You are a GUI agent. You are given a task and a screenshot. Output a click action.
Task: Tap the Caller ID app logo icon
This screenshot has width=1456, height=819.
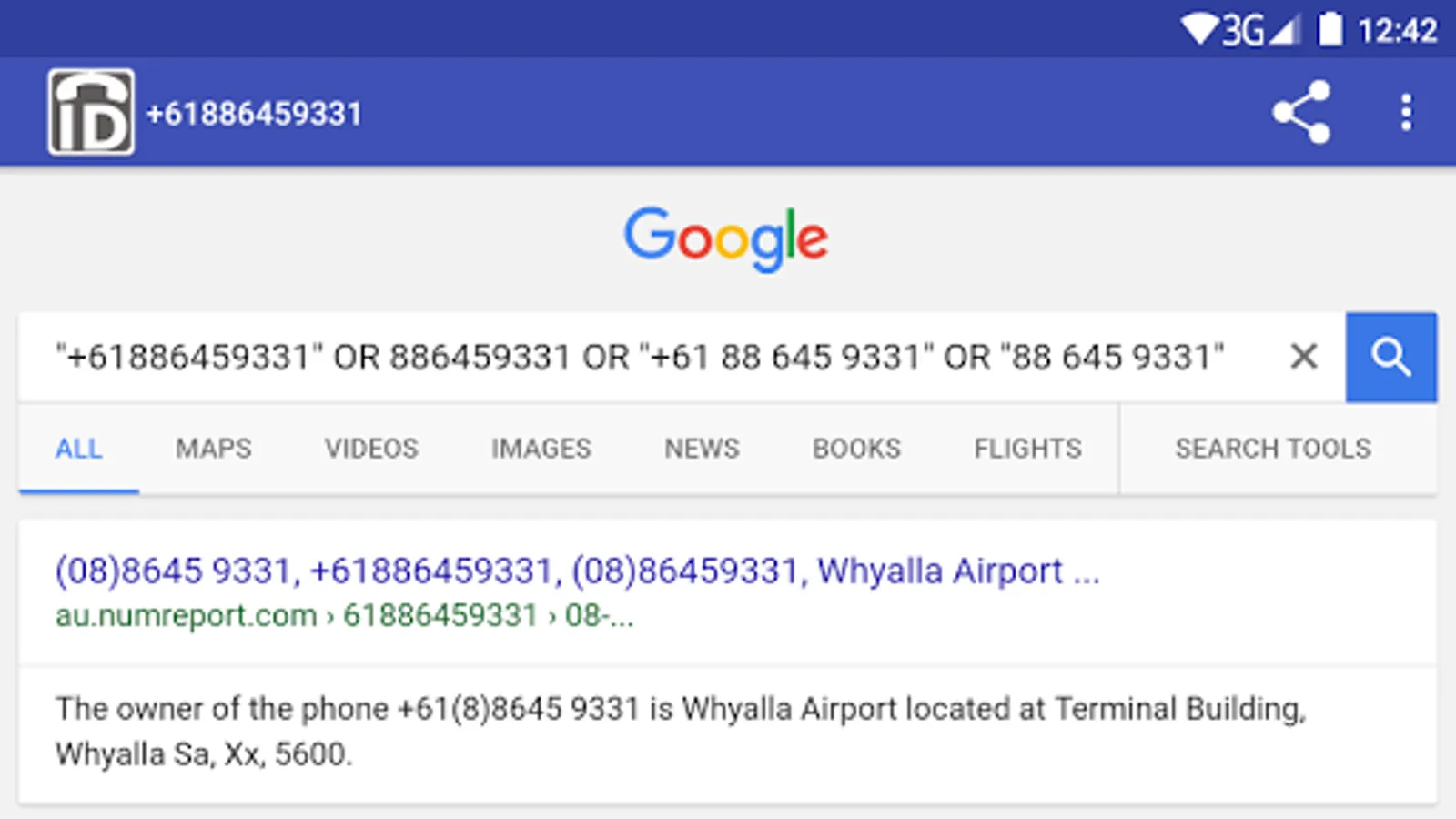point(91,112)
